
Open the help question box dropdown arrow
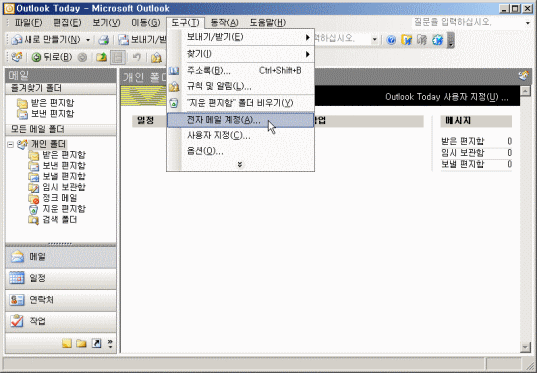[x=528, y=23]
